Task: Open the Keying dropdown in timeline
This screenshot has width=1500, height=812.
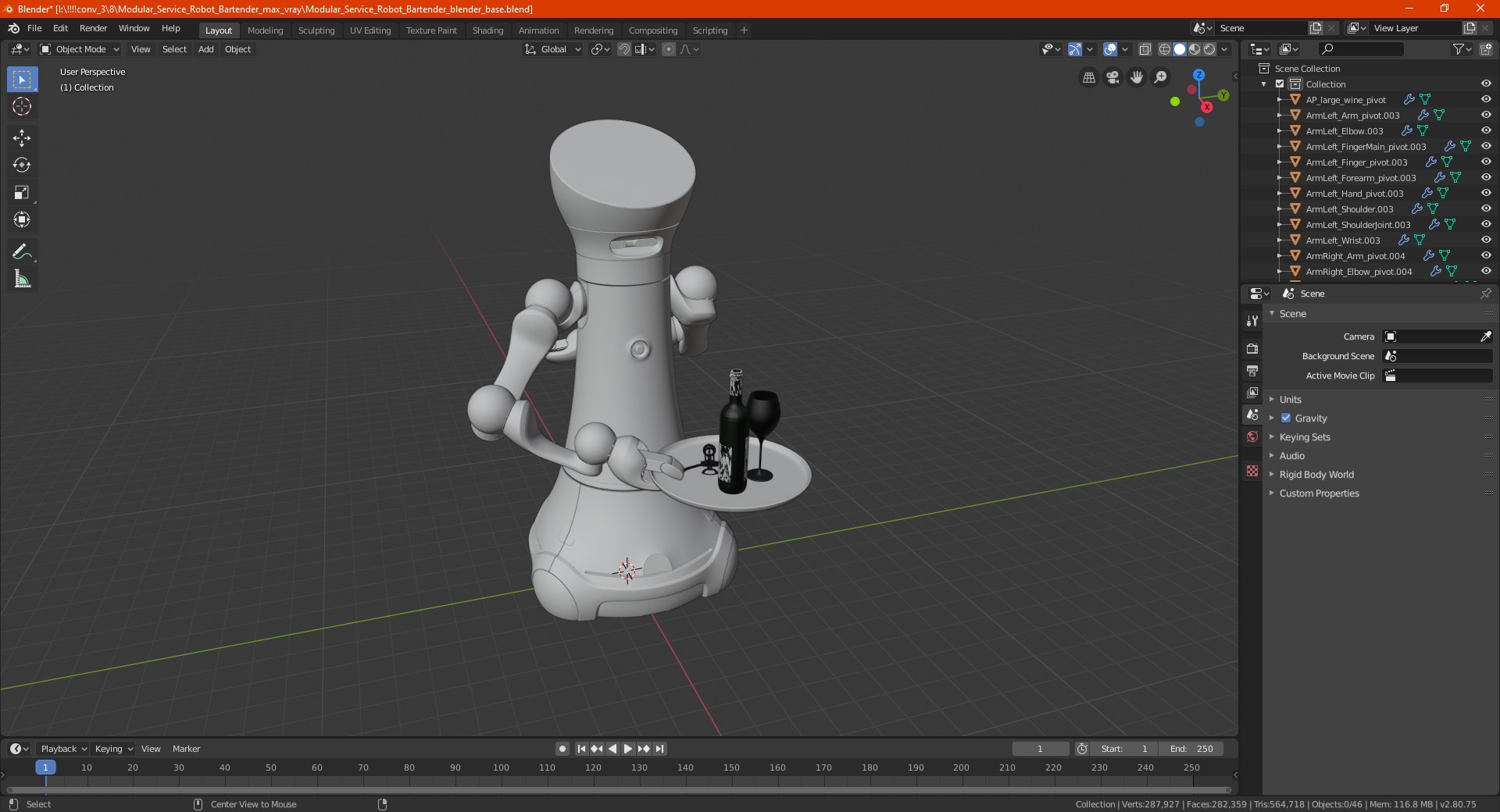Action: coord(113,749)
